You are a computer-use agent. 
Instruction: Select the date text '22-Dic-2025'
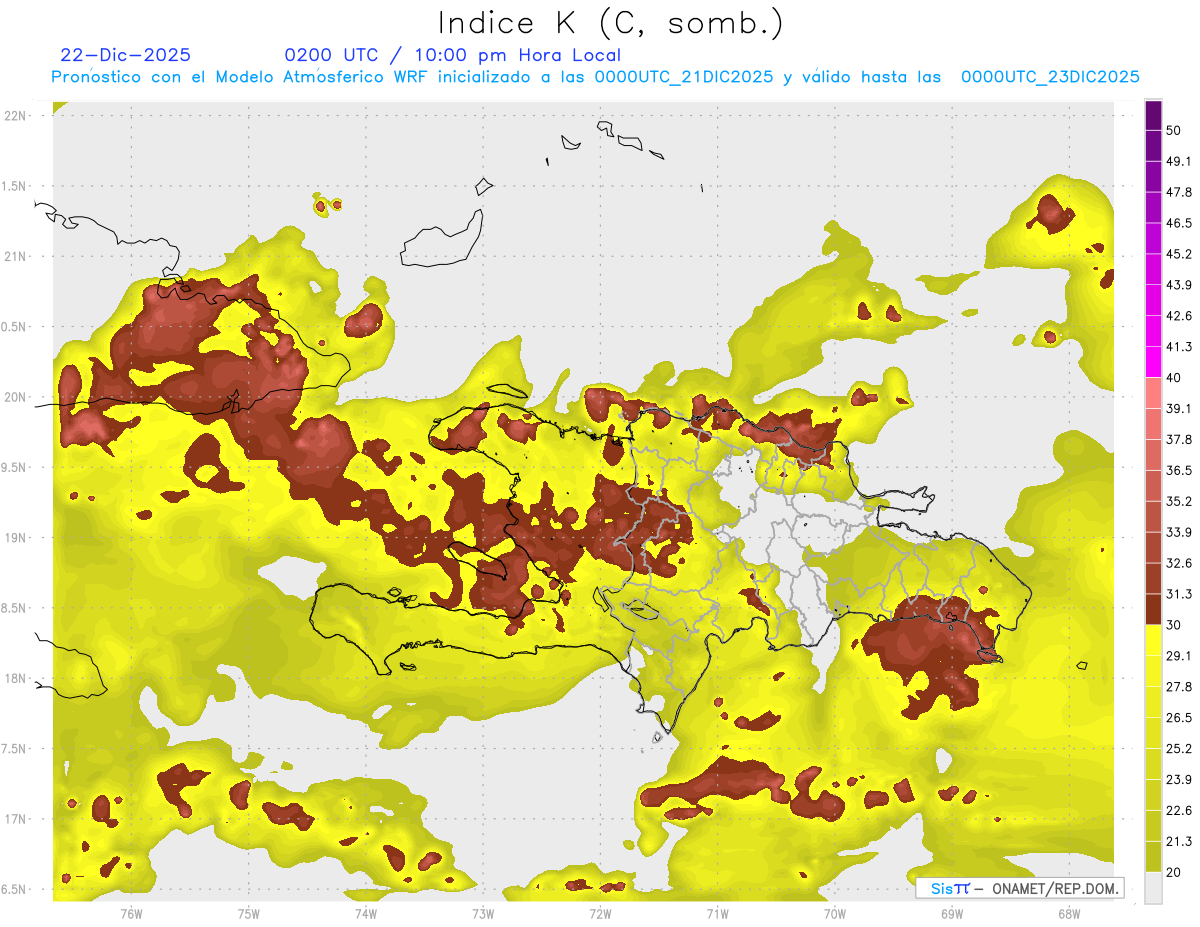(125, 55)
